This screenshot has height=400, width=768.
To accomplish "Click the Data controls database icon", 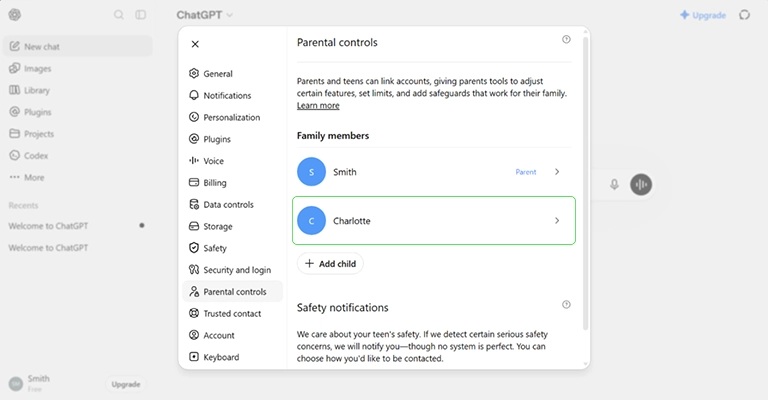I will coord(194,204).
